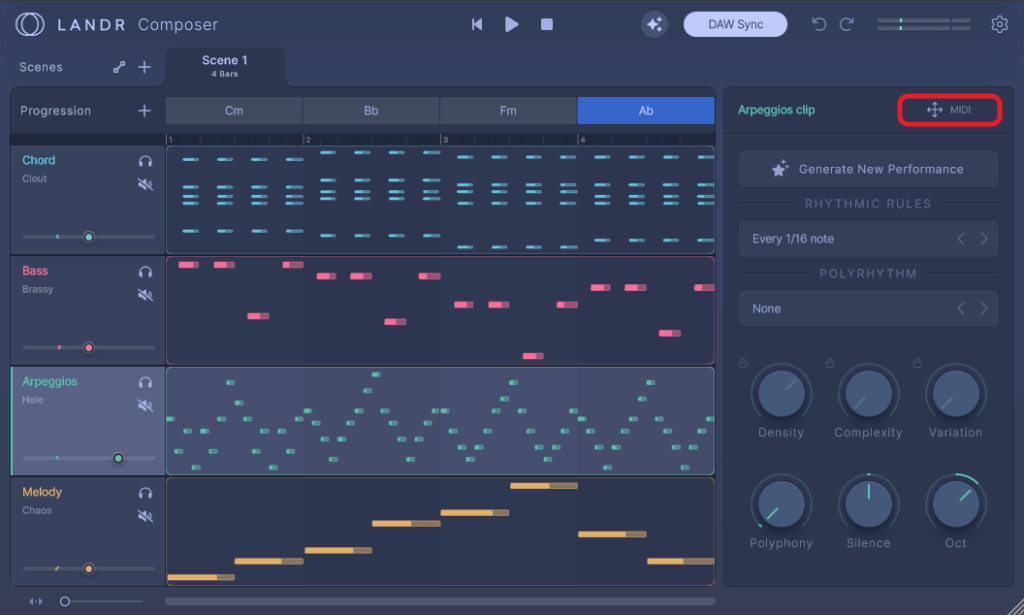Click Generate New Performance
This screenshot has width=1024, height=615.
(x=868, y=169)
